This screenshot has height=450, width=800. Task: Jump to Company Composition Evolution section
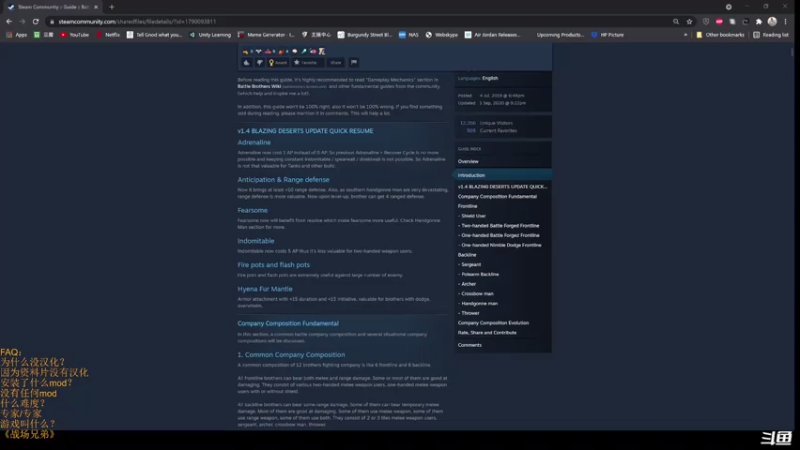[x=493, y=323]
